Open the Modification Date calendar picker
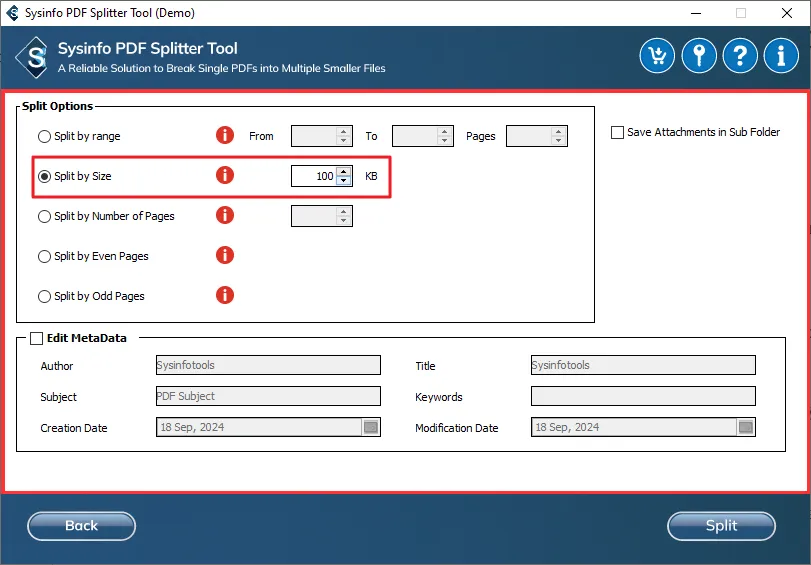 pos(745,427)
